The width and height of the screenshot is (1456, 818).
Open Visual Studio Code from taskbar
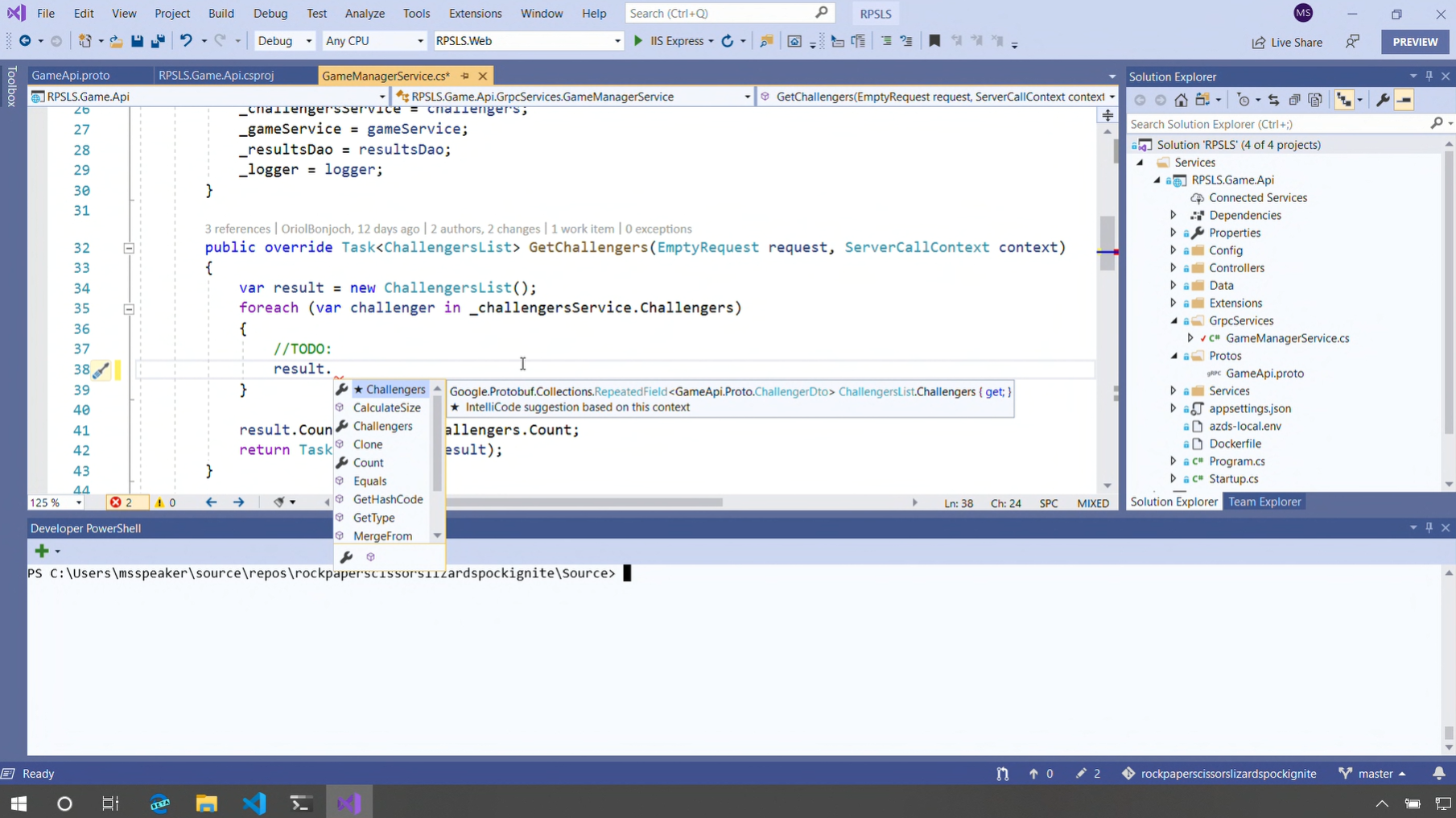254,803
